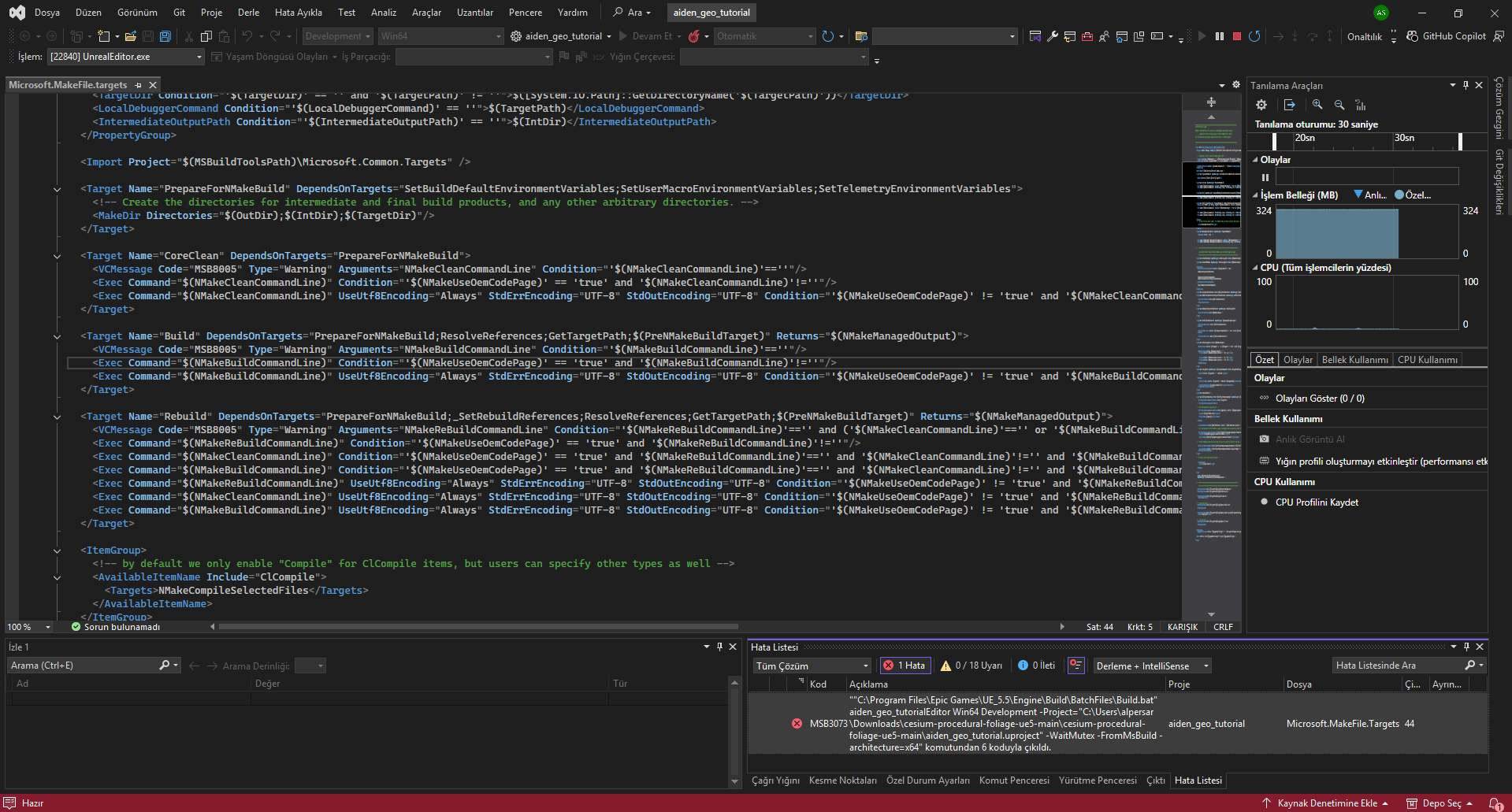Open the Diagnostic Tools settings gear
1512x812 pixels.
[x=1261, y=105]
